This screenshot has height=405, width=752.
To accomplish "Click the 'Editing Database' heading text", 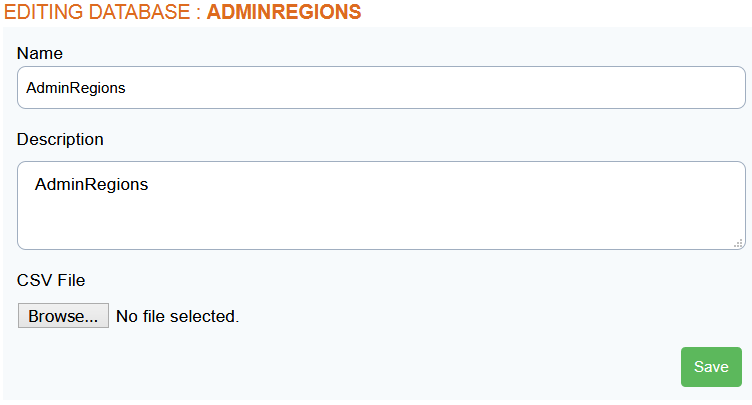I will (x=97, y=12).
